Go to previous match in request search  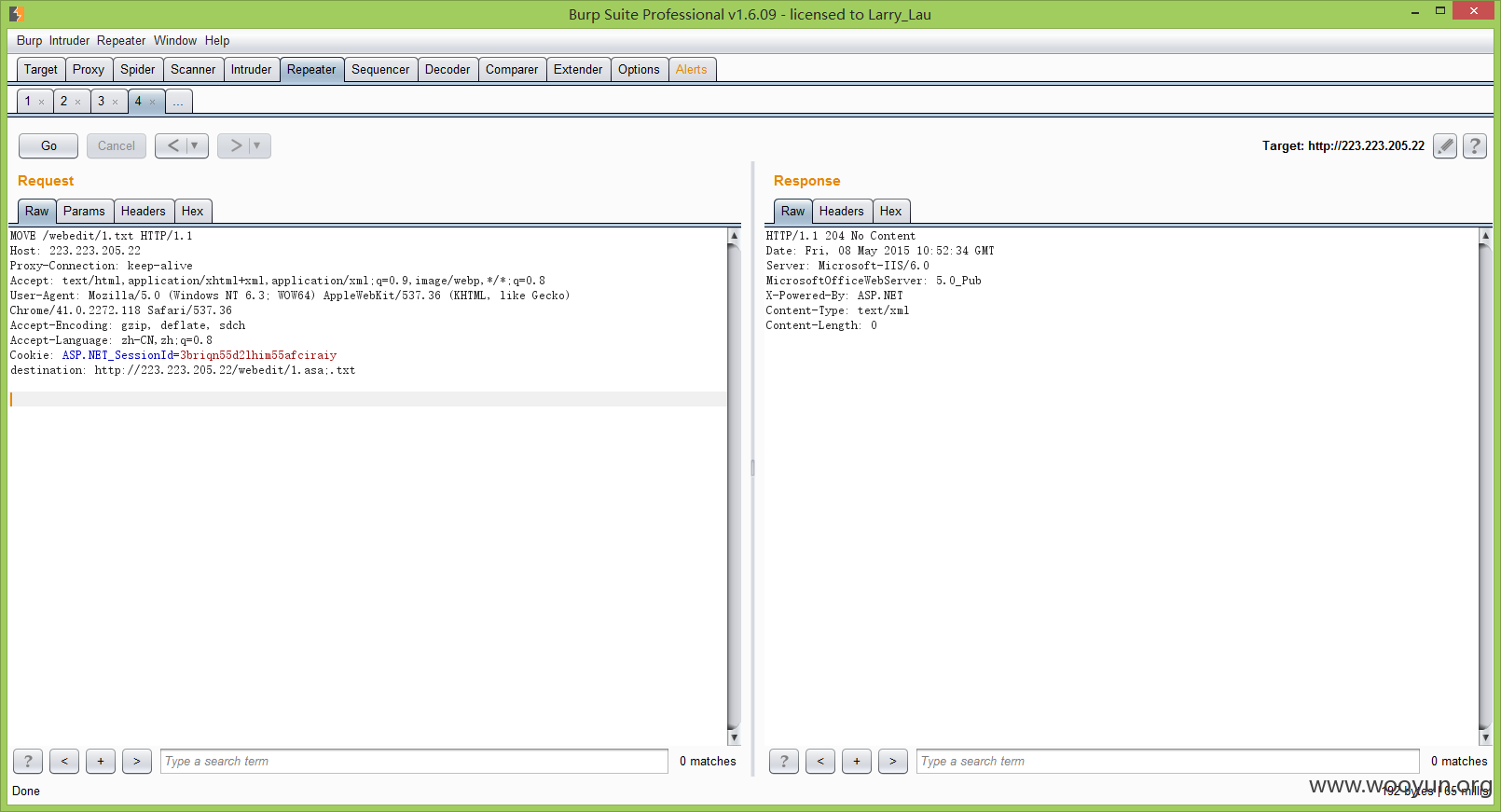(x=64, y=762)
